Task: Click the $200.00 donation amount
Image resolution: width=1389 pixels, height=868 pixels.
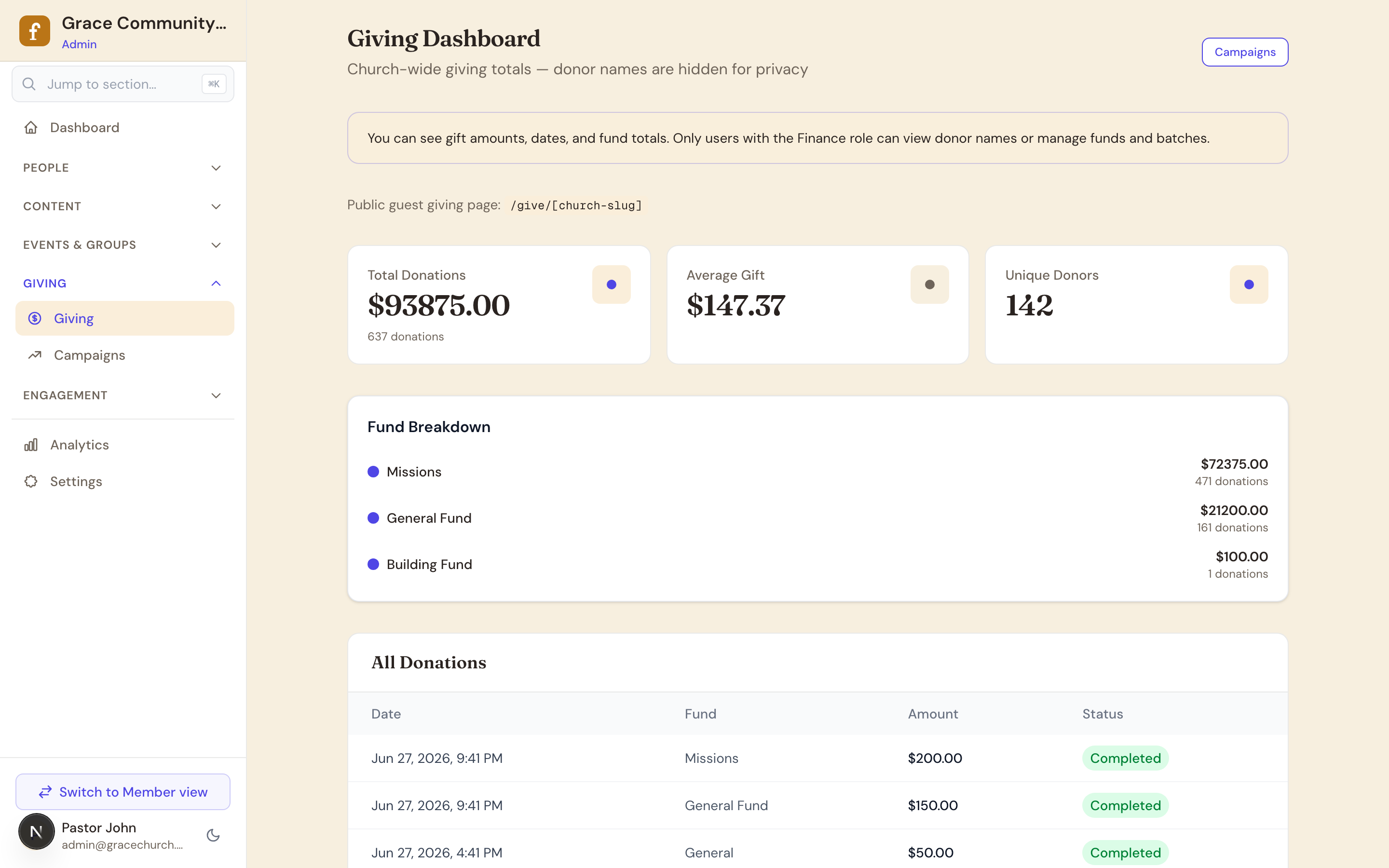Action: (934, 758)
